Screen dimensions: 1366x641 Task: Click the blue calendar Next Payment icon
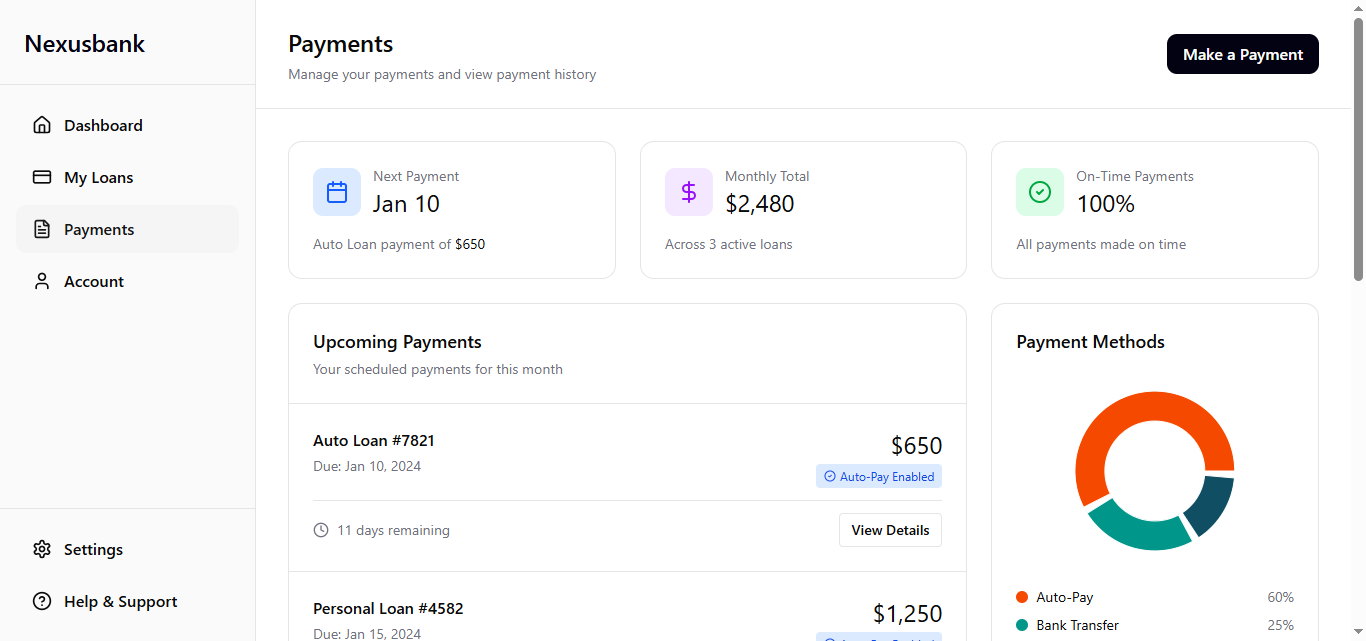pos(337,192)
